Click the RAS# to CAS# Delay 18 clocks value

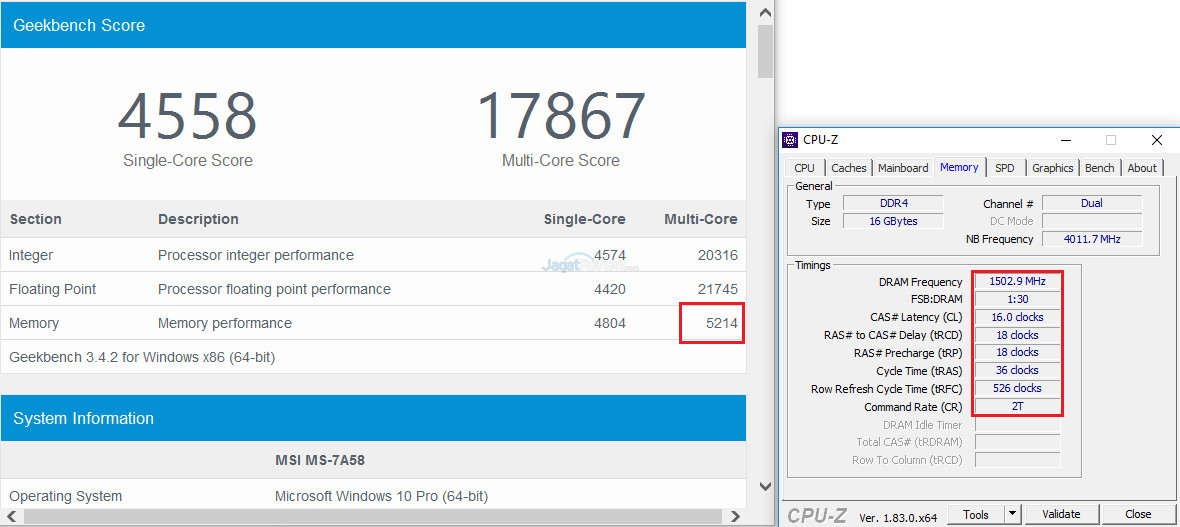tap(1017, 335)
